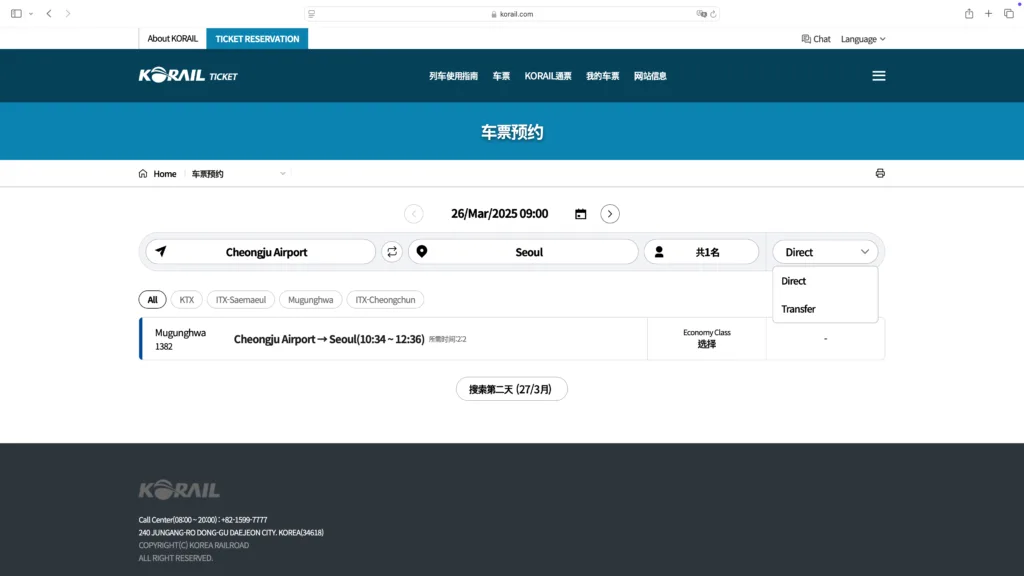Filter trains by ITX-Cheongchun
The image size is (1024, 576).
(385, 300)
